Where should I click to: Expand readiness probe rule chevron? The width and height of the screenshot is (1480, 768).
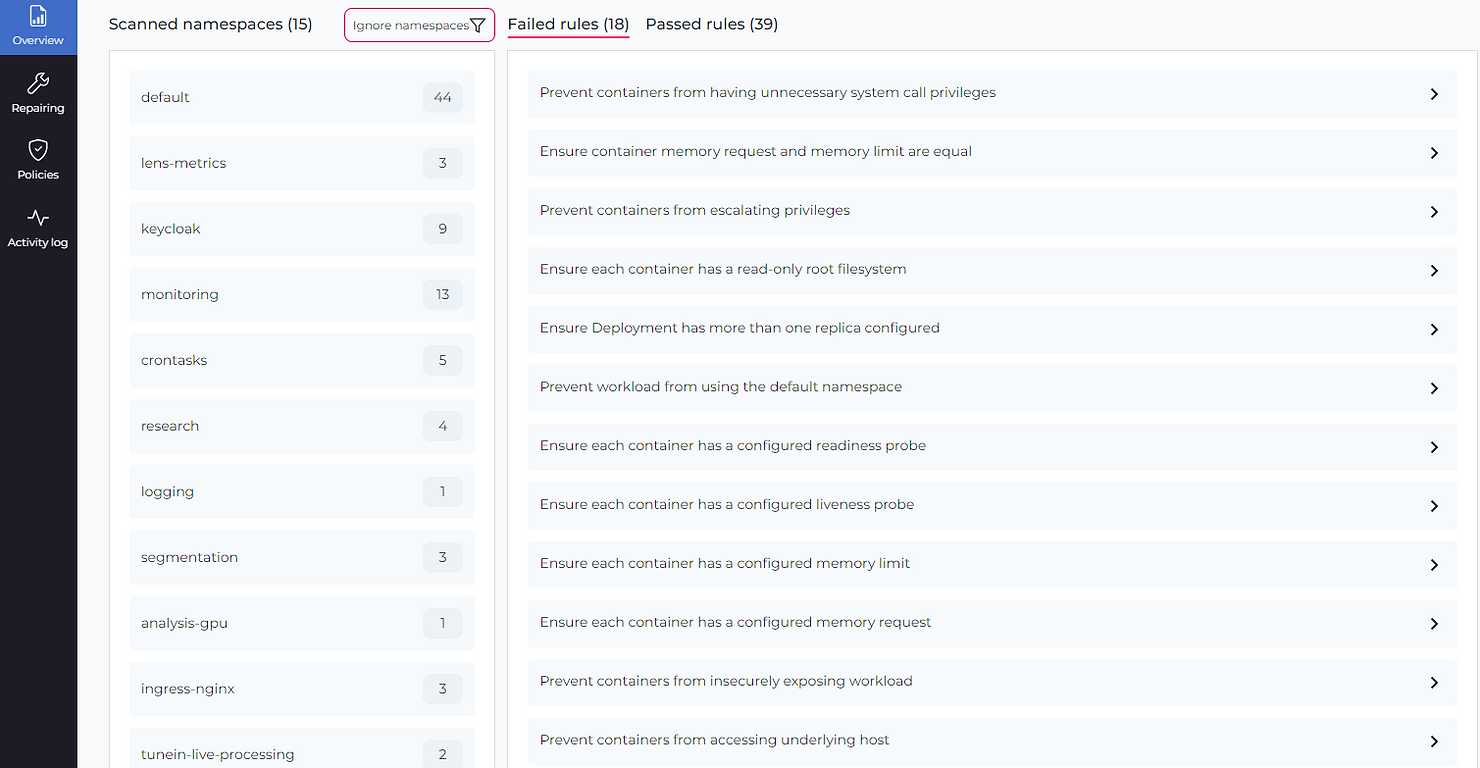tap(1434, 446)
